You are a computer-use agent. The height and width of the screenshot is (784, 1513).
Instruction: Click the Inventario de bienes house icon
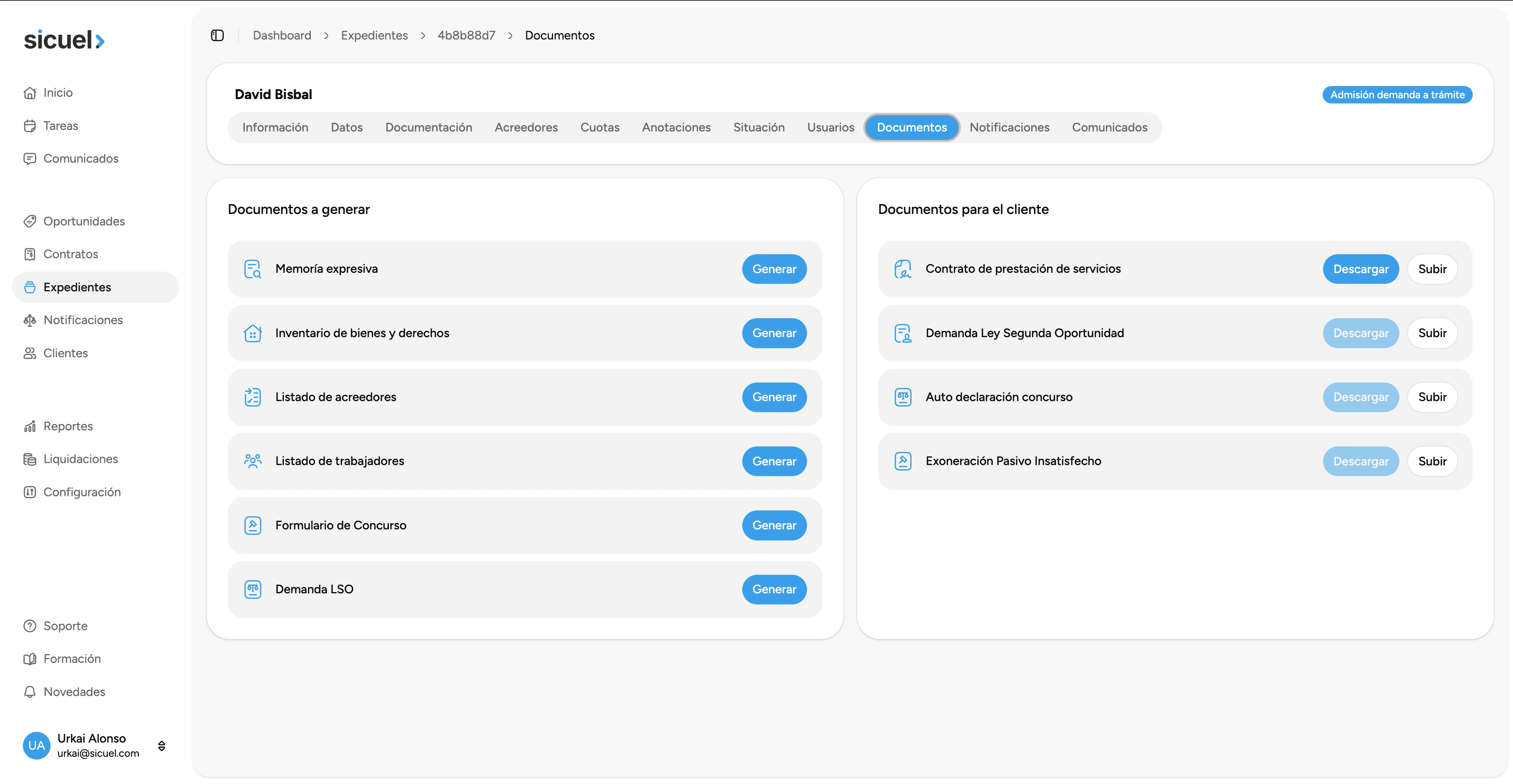tap(253, 333)
